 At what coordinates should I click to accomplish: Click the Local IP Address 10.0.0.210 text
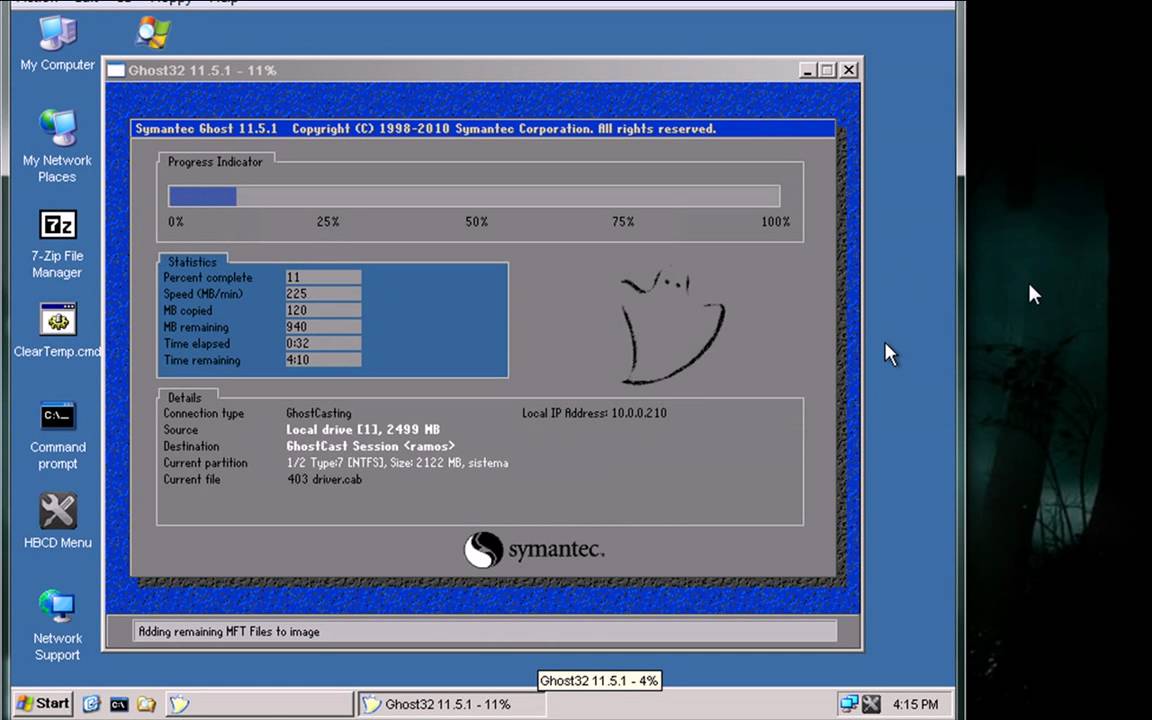(x=594, y=413)
